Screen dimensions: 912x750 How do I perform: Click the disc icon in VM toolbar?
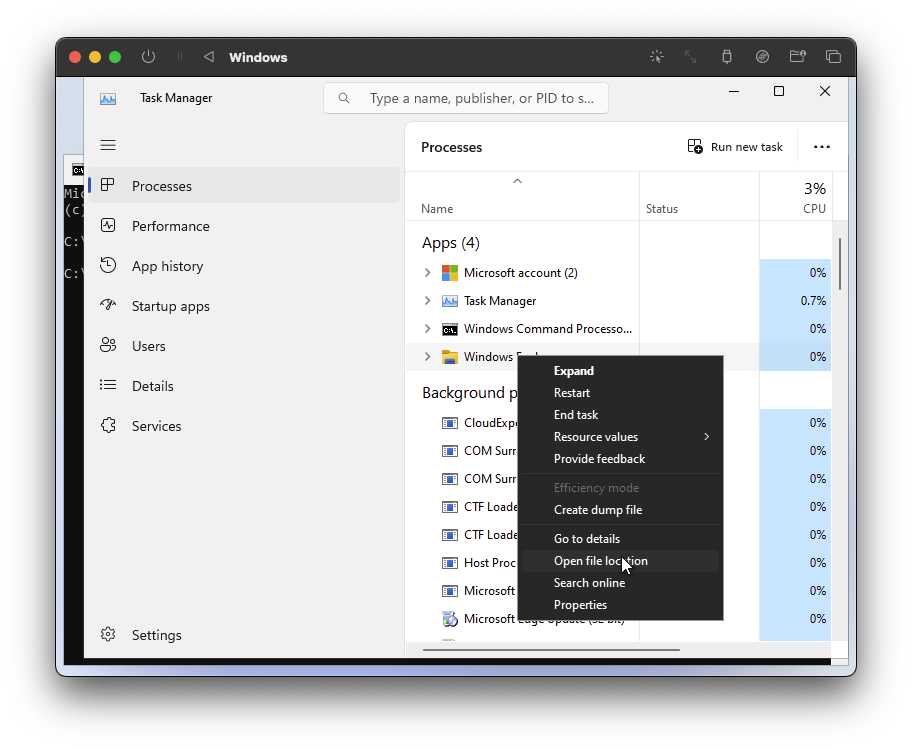point(762,56)
